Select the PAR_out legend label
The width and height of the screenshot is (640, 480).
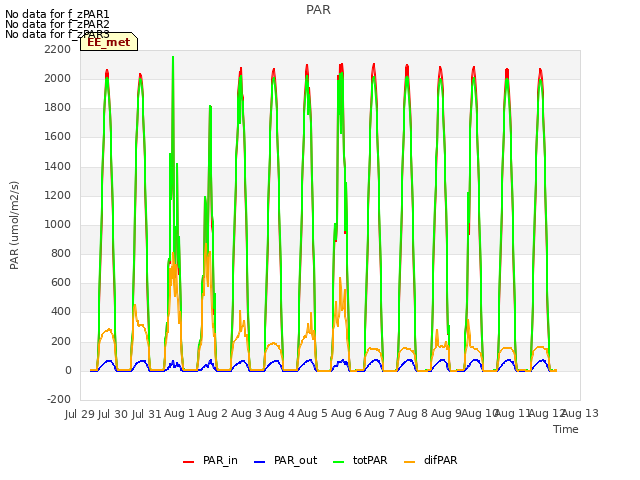[296, 460]
